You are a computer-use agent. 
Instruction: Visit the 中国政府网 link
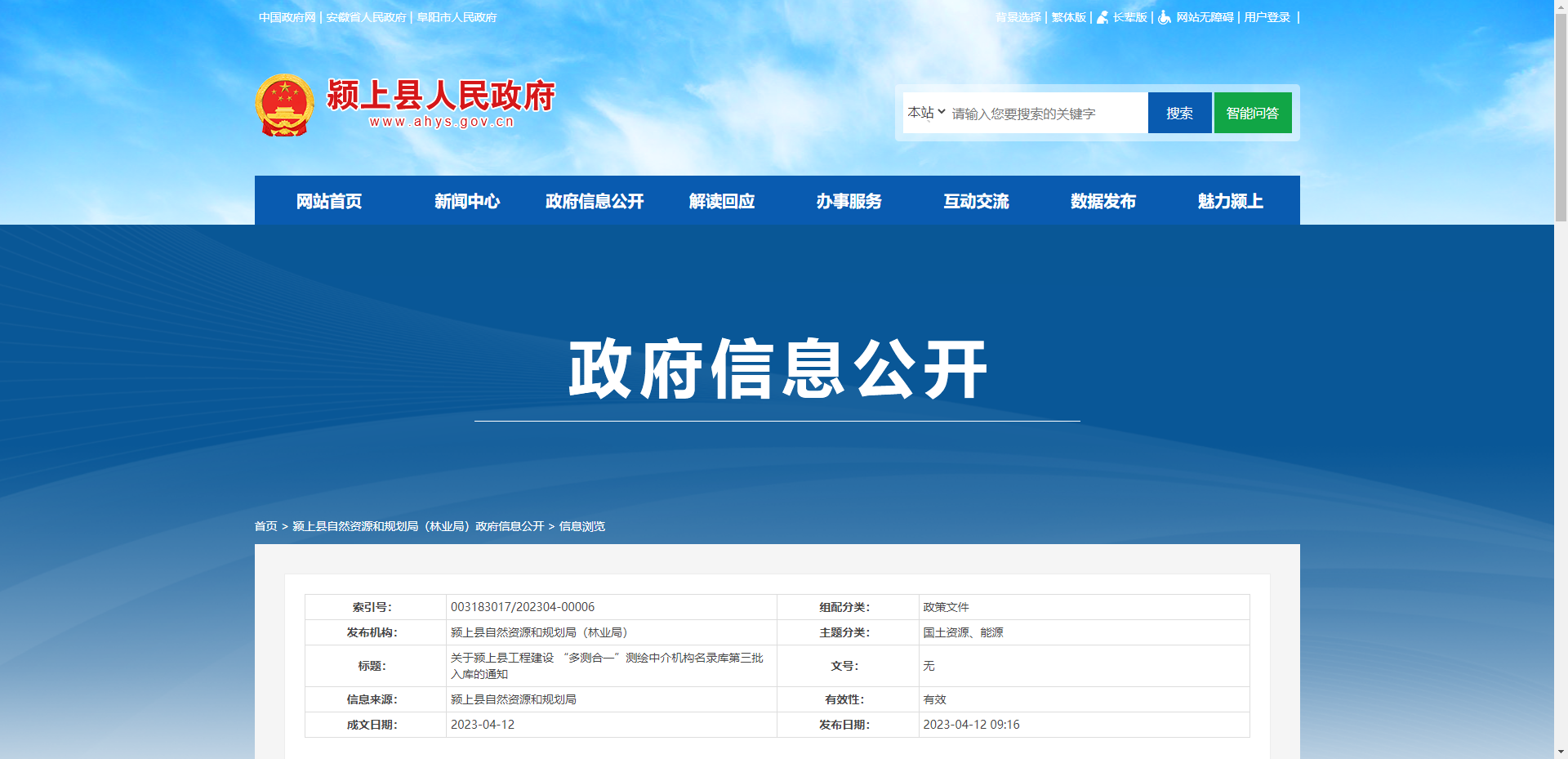point(286,16)
